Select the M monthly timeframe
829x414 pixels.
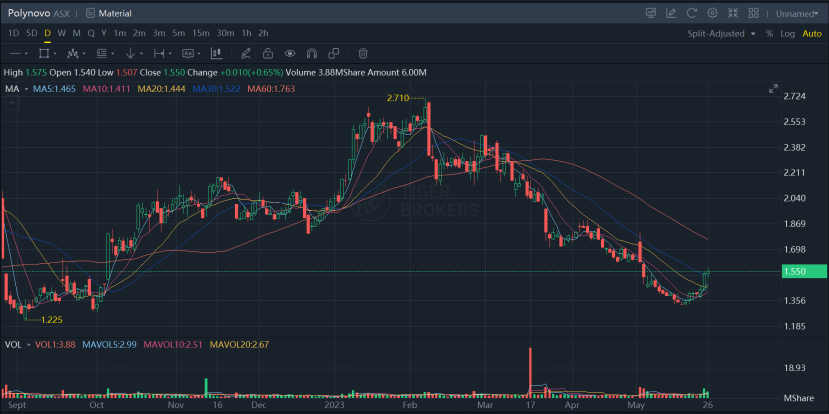pyautogui.click(x=77, y=33)
